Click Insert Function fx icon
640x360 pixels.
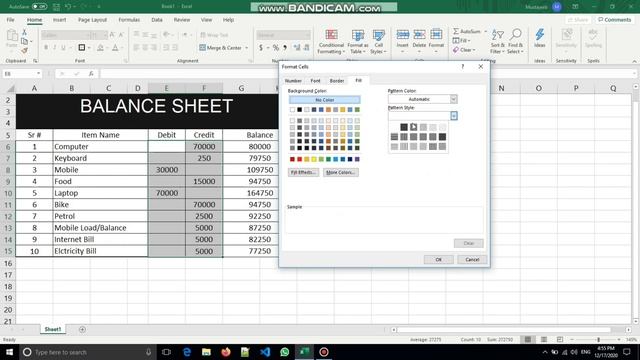pos(91,73)
